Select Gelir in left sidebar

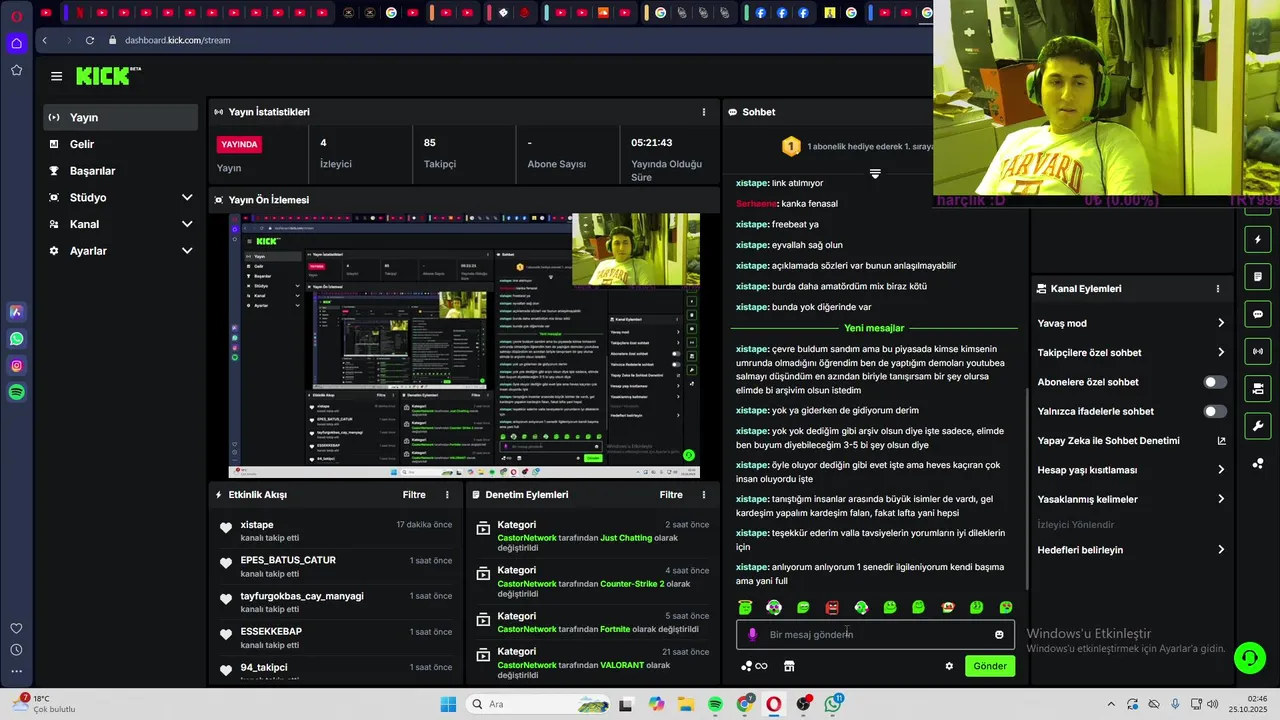[120, 144]
